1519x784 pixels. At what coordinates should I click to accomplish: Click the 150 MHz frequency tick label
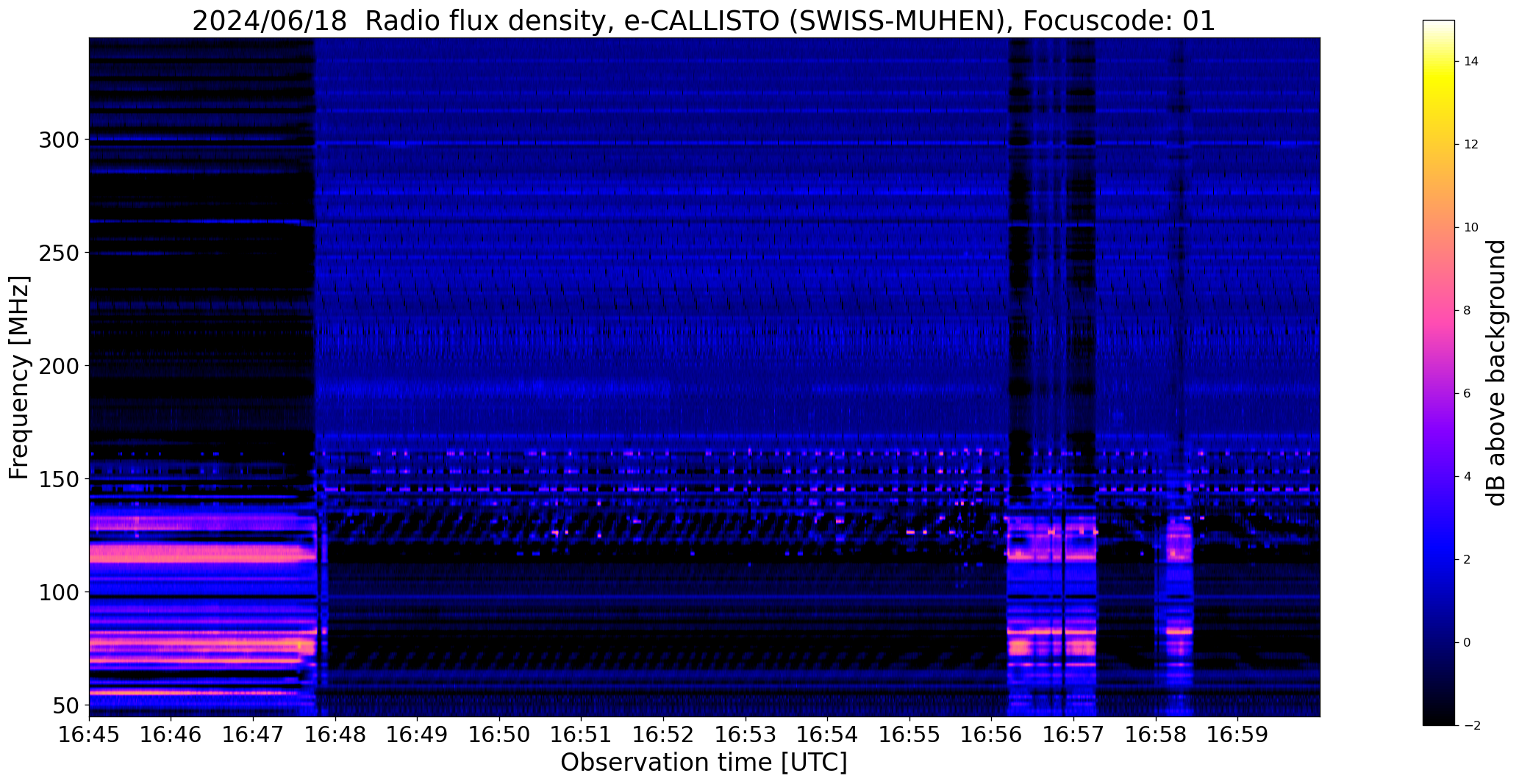click(60, 479)
